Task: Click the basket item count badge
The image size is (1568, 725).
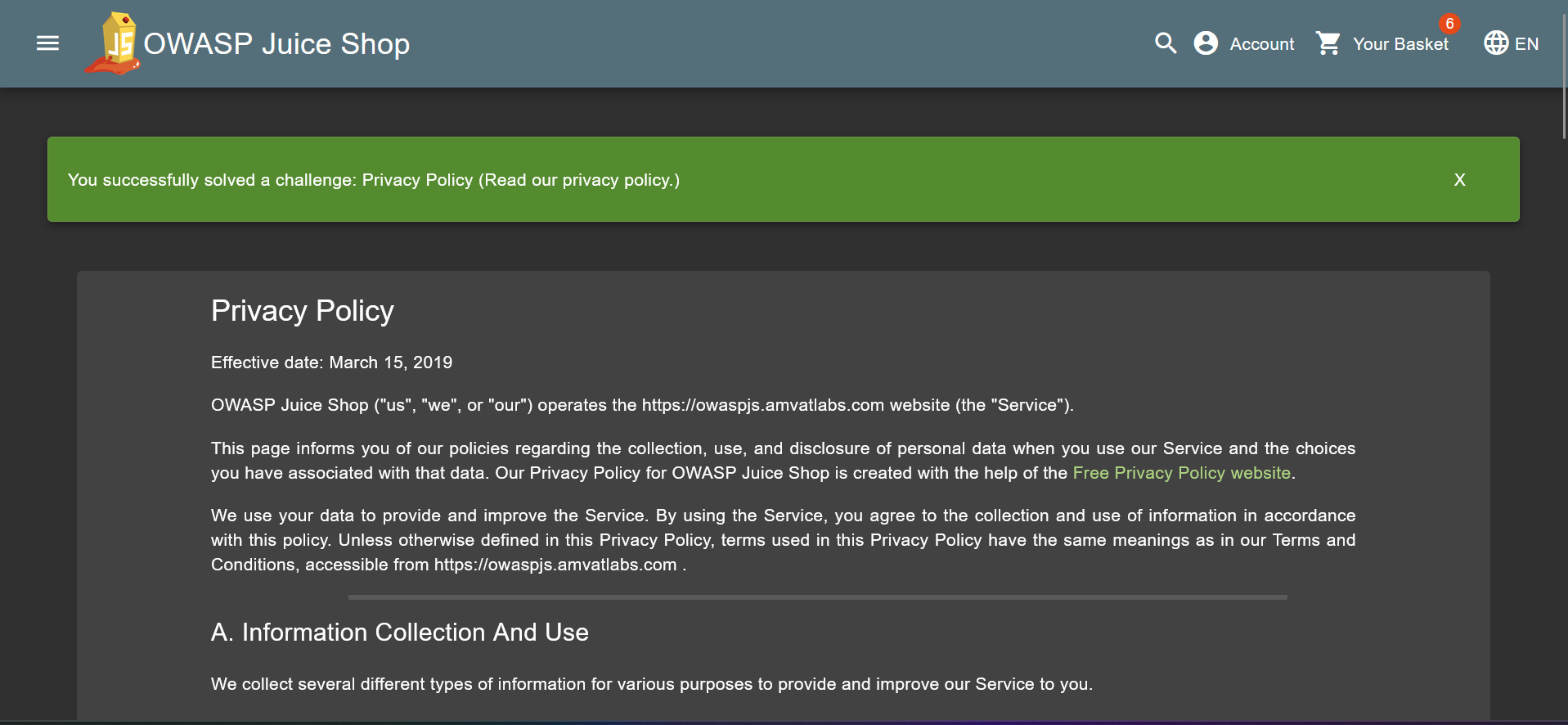Action: tap(1449, 24)
